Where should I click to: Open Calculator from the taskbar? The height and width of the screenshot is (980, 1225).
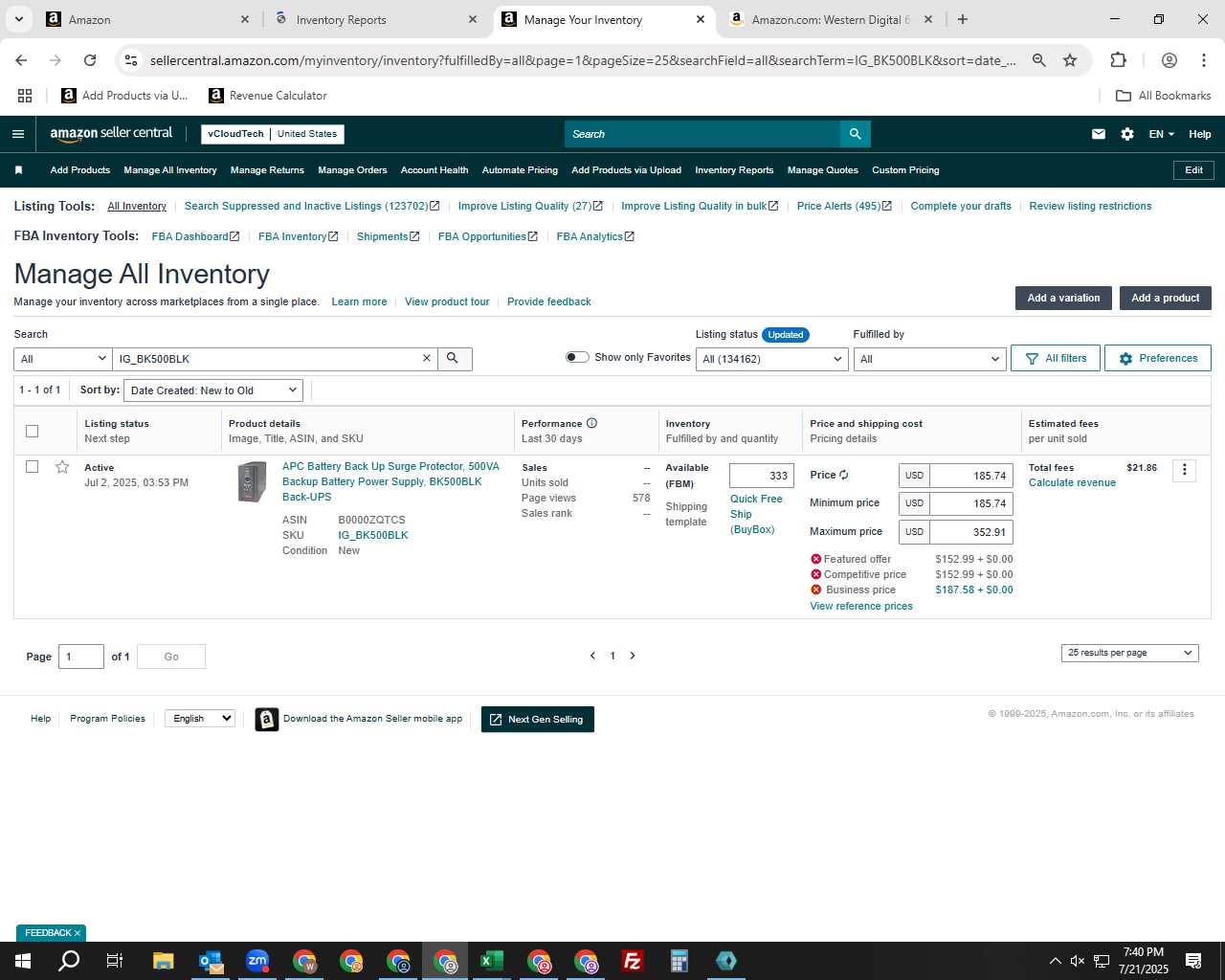coord(679,961)
